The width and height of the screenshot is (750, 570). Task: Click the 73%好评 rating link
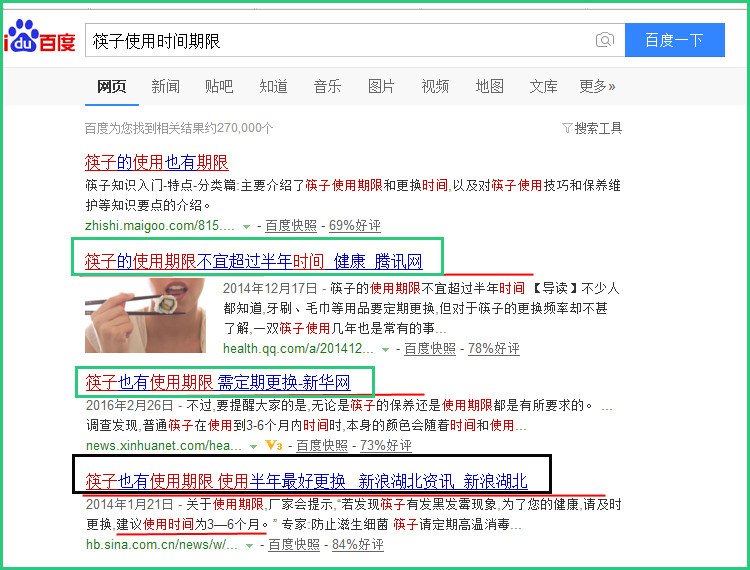(386, 446)
